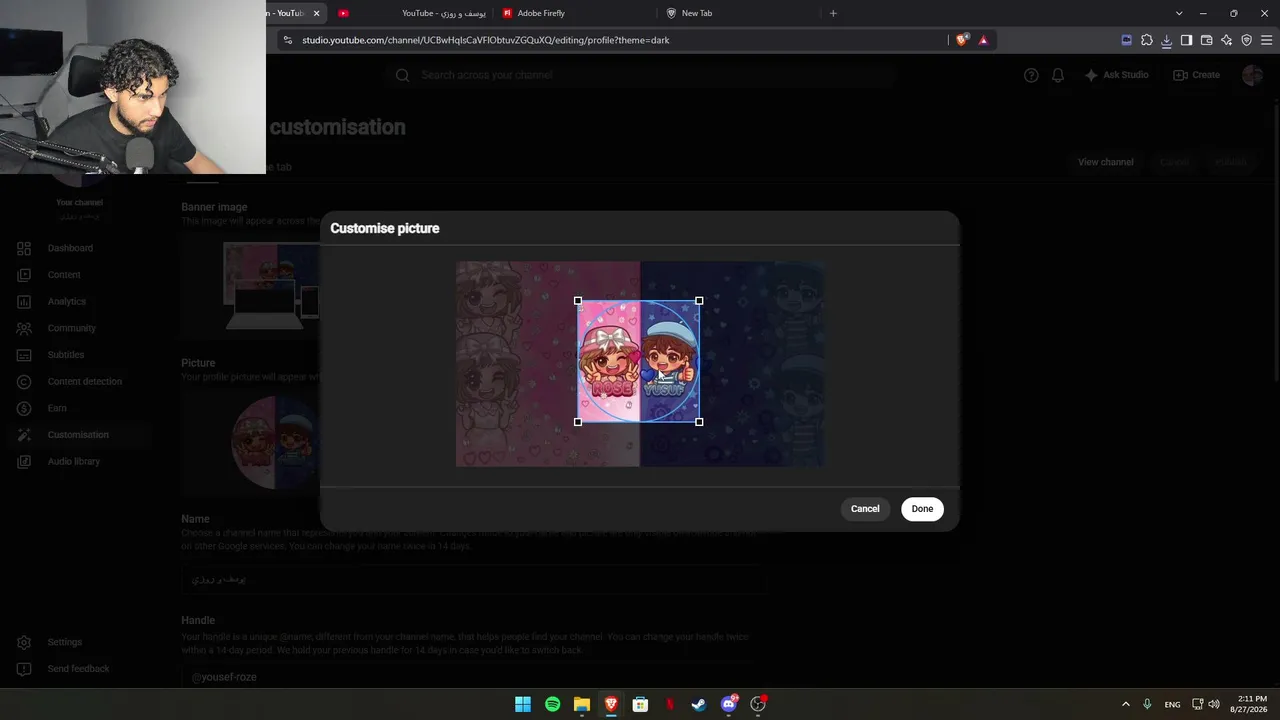Confirm the crop with the Done button
Screen dimensions: 1280x720
point(922,509)
